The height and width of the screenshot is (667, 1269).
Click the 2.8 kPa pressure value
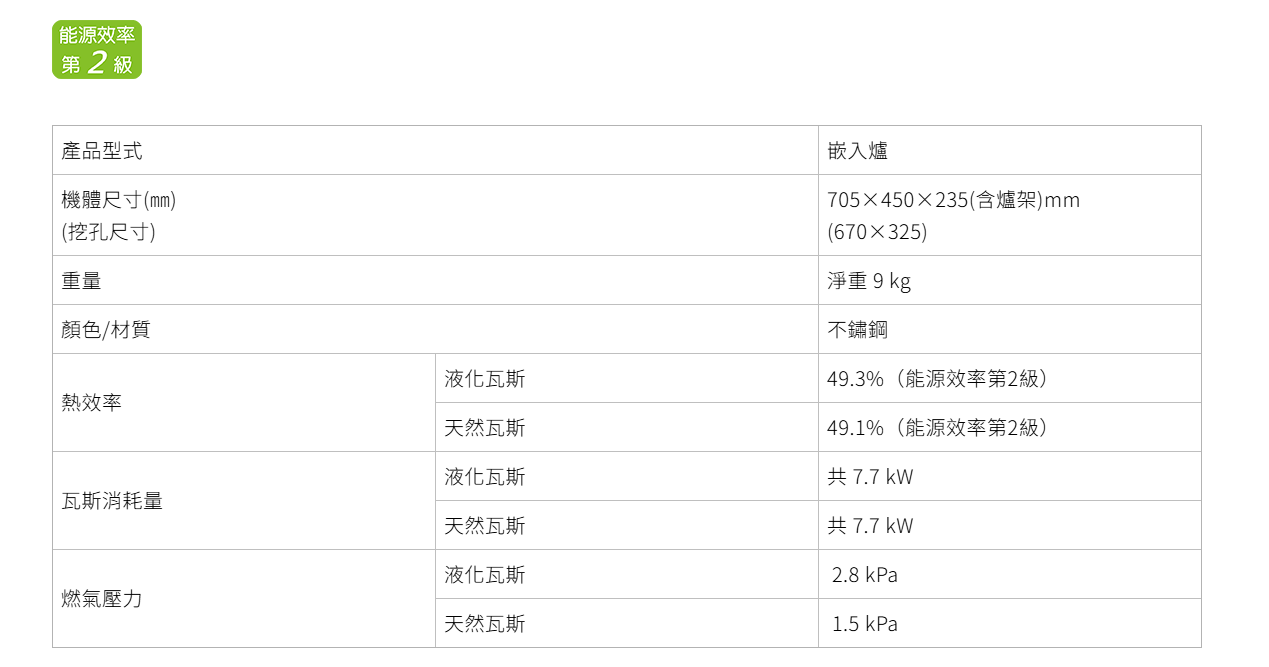865,575
